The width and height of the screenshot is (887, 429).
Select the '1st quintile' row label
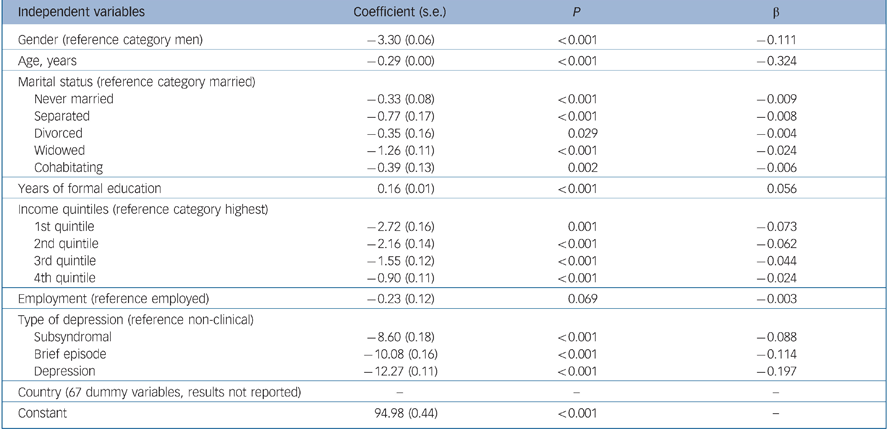pos(66,227)
